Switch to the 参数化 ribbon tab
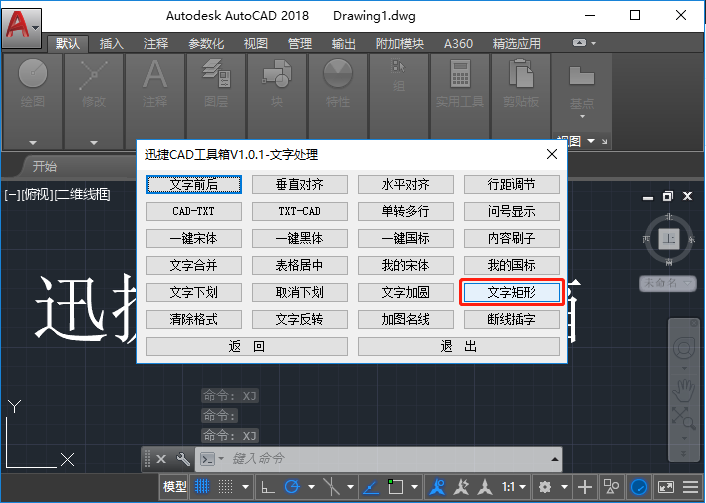 (206, 44)
